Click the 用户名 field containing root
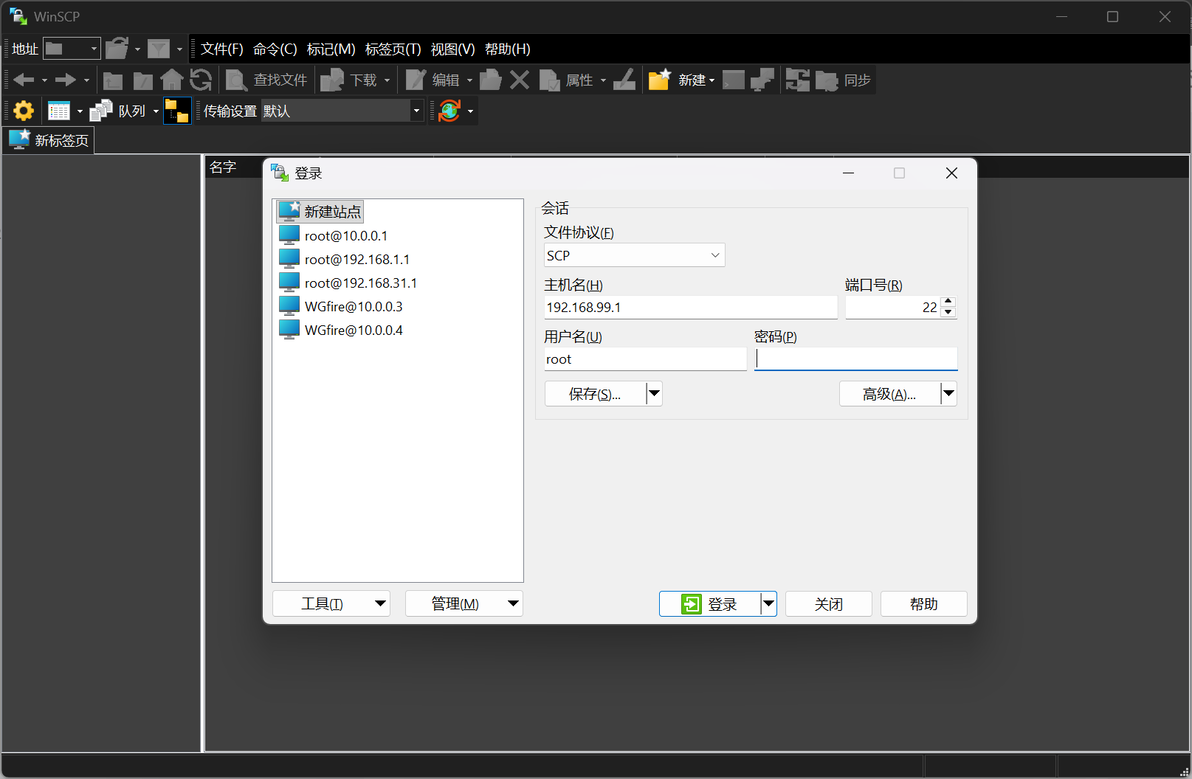The width and height of the screenshot is (1192, 779). (645, 359)
